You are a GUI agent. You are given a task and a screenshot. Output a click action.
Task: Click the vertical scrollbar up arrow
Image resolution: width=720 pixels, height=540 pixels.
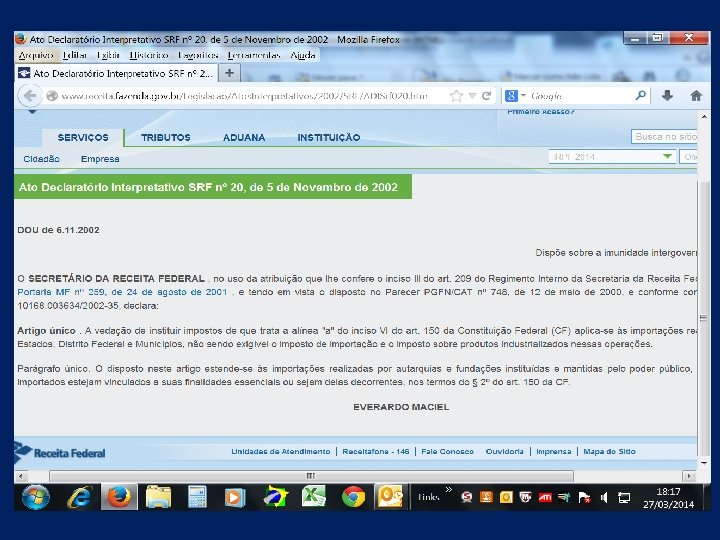pyautogui.click(x=703, y=117)
